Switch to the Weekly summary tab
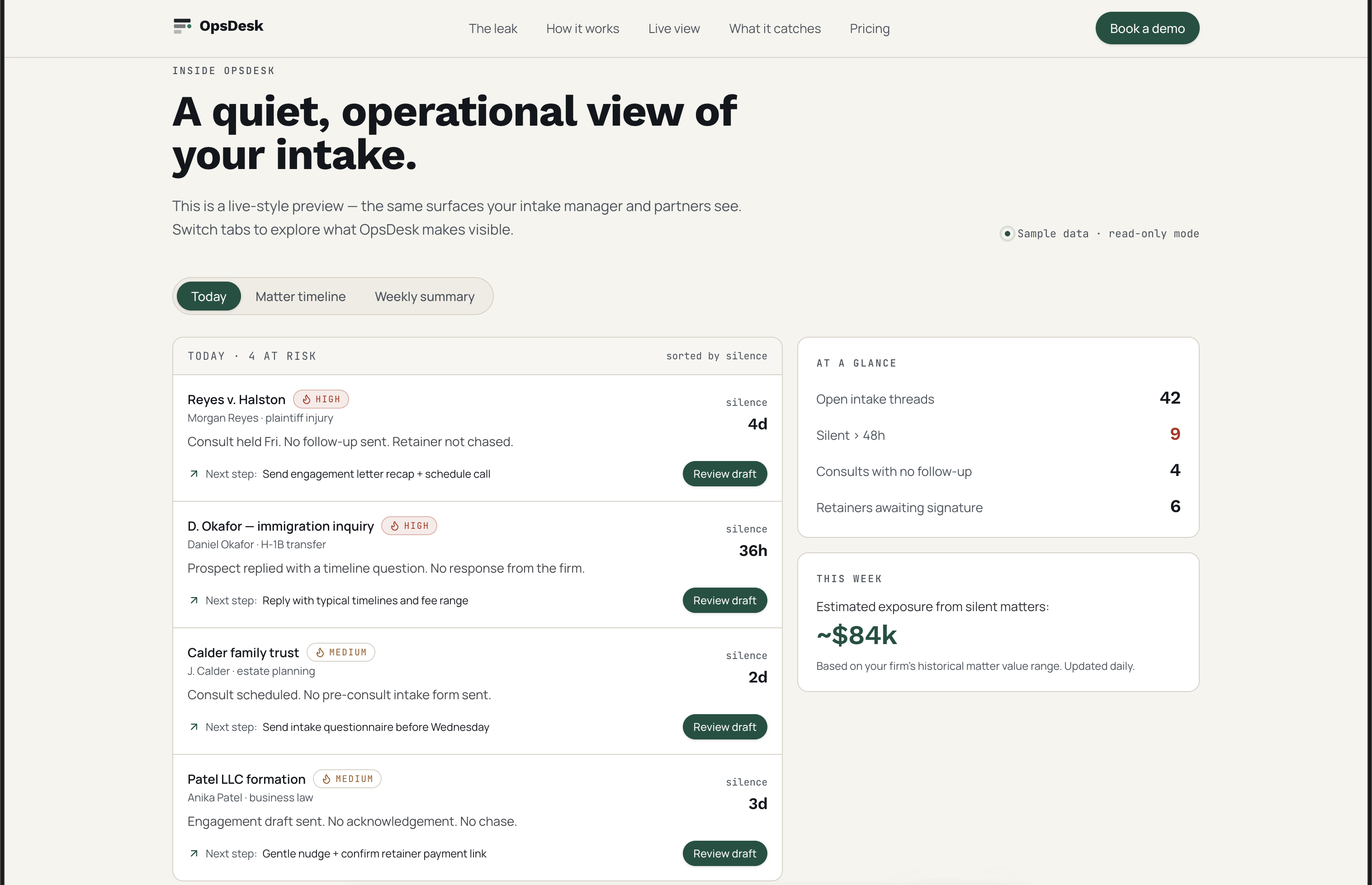The width and height of the screenshot is (1372, 885). (425, 297)
